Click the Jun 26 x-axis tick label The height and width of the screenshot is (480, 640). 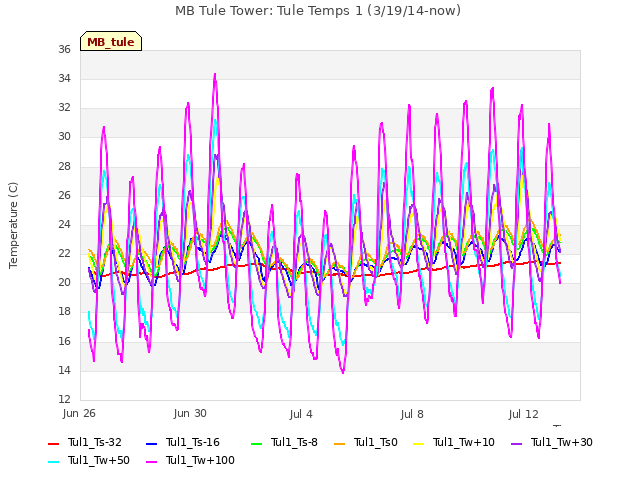79,414
